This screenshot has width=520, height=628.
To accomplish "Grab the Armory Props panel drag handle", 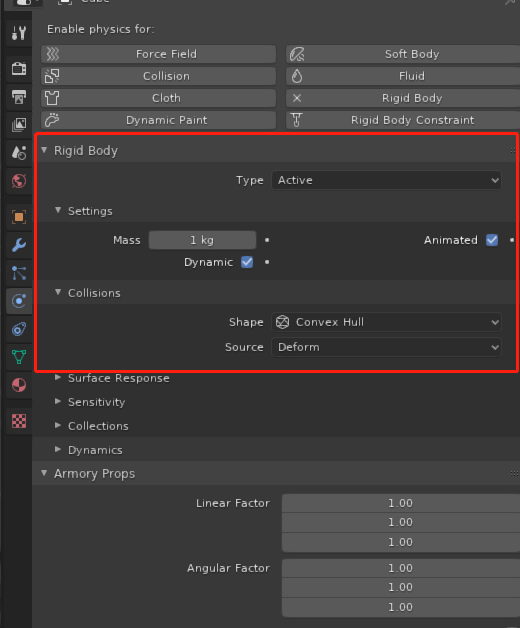I will [514, 474].
